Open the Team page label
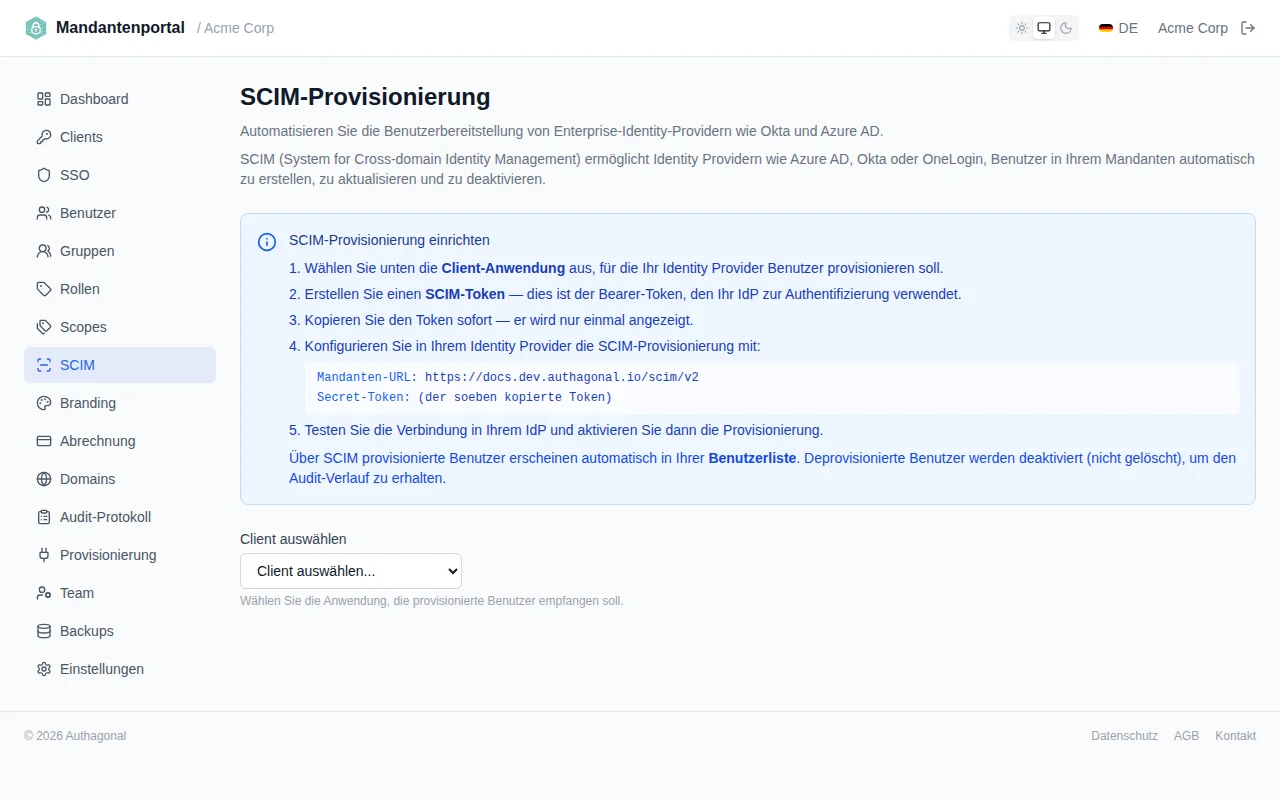 pyautogui.click(x=77, y=593)
